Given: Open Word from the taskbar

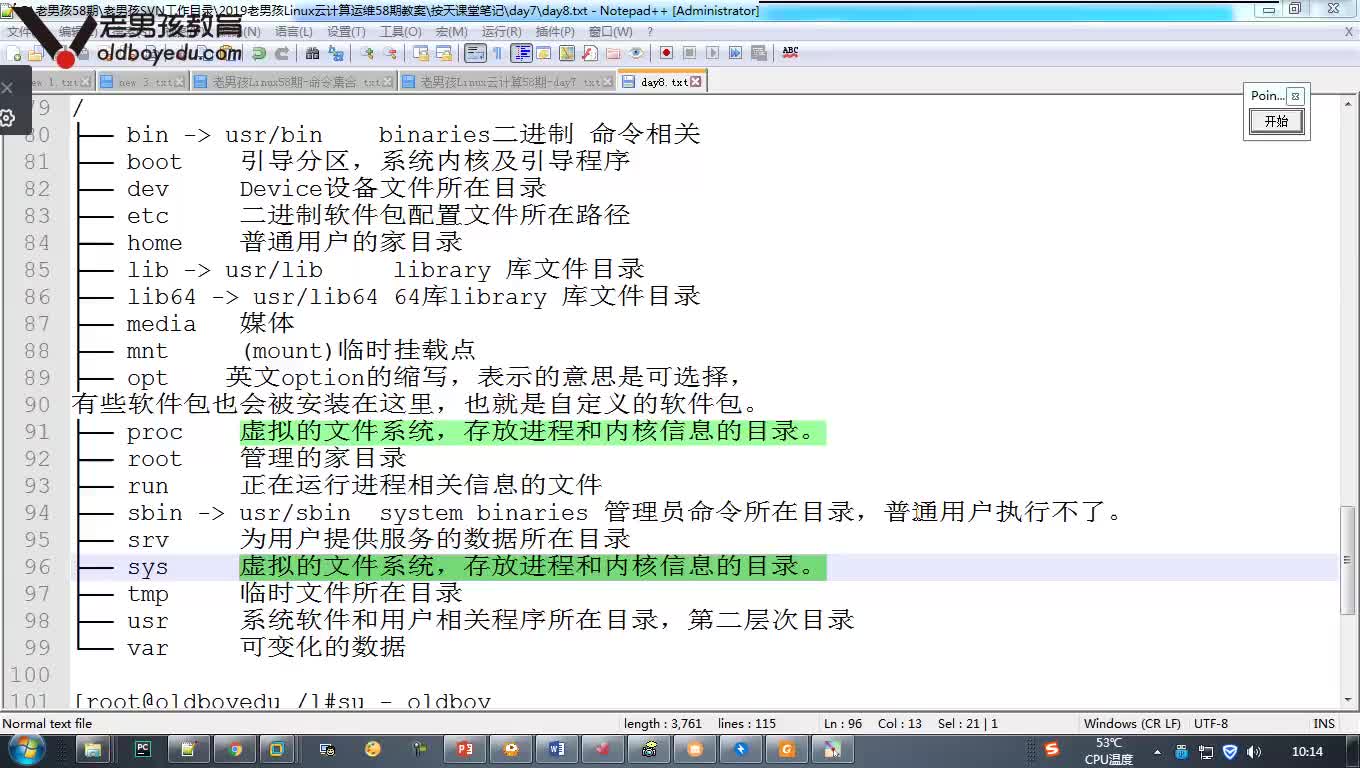Looking at the screenshot, I should tap(557, 749).
